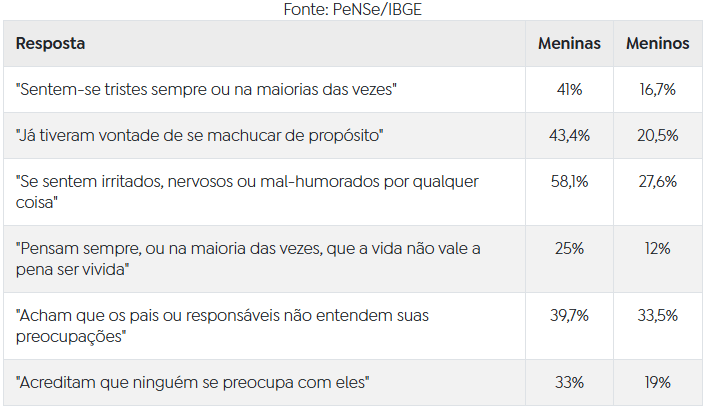
Task: Click the 'Fonte: PeNSe/IBGE' caption
Action: pyautogui.click(x=353, y=8)
